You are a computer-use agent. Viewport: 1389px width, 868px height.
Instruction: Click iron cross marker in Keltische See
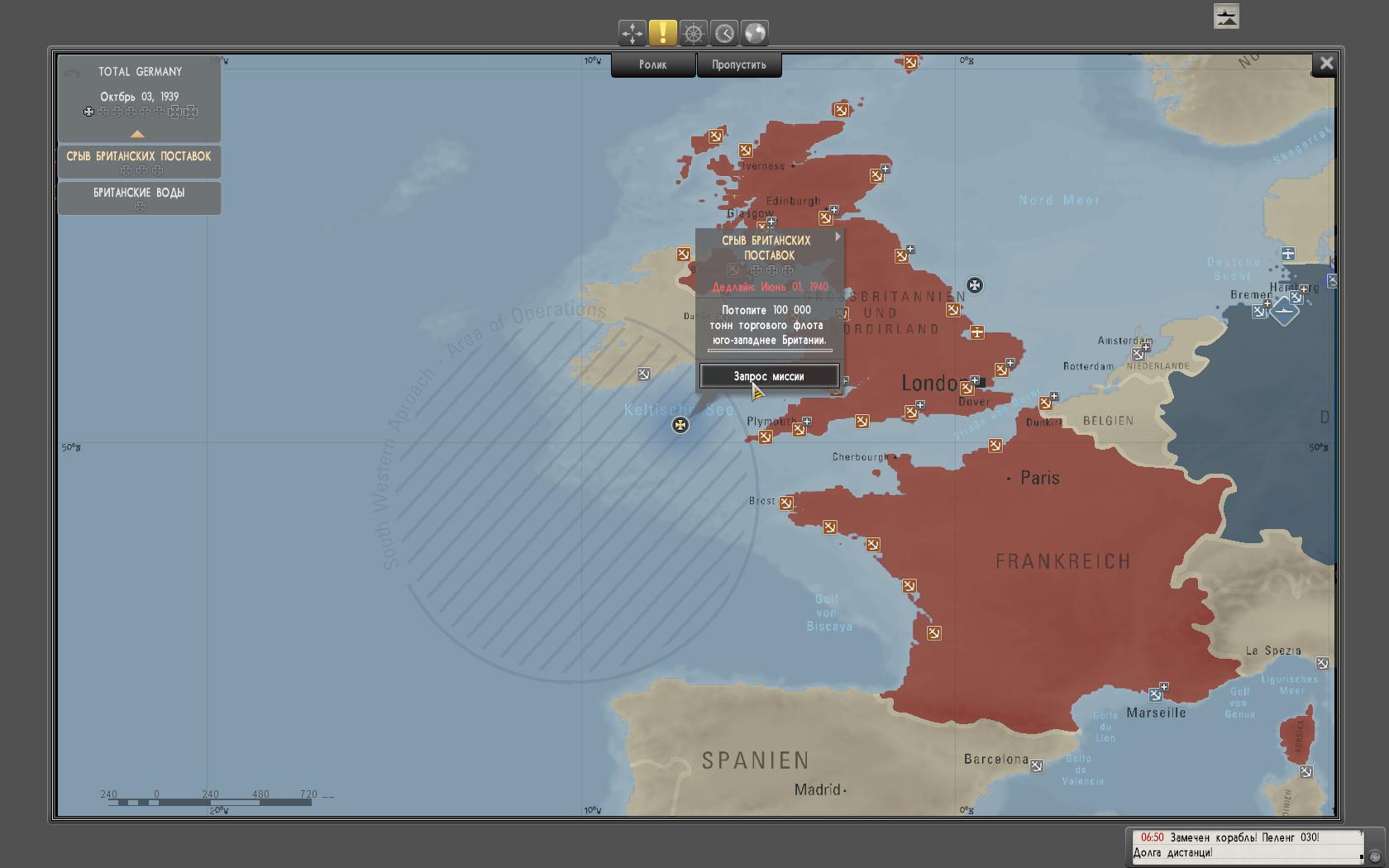pyautogui.click(x=680, y=425)
